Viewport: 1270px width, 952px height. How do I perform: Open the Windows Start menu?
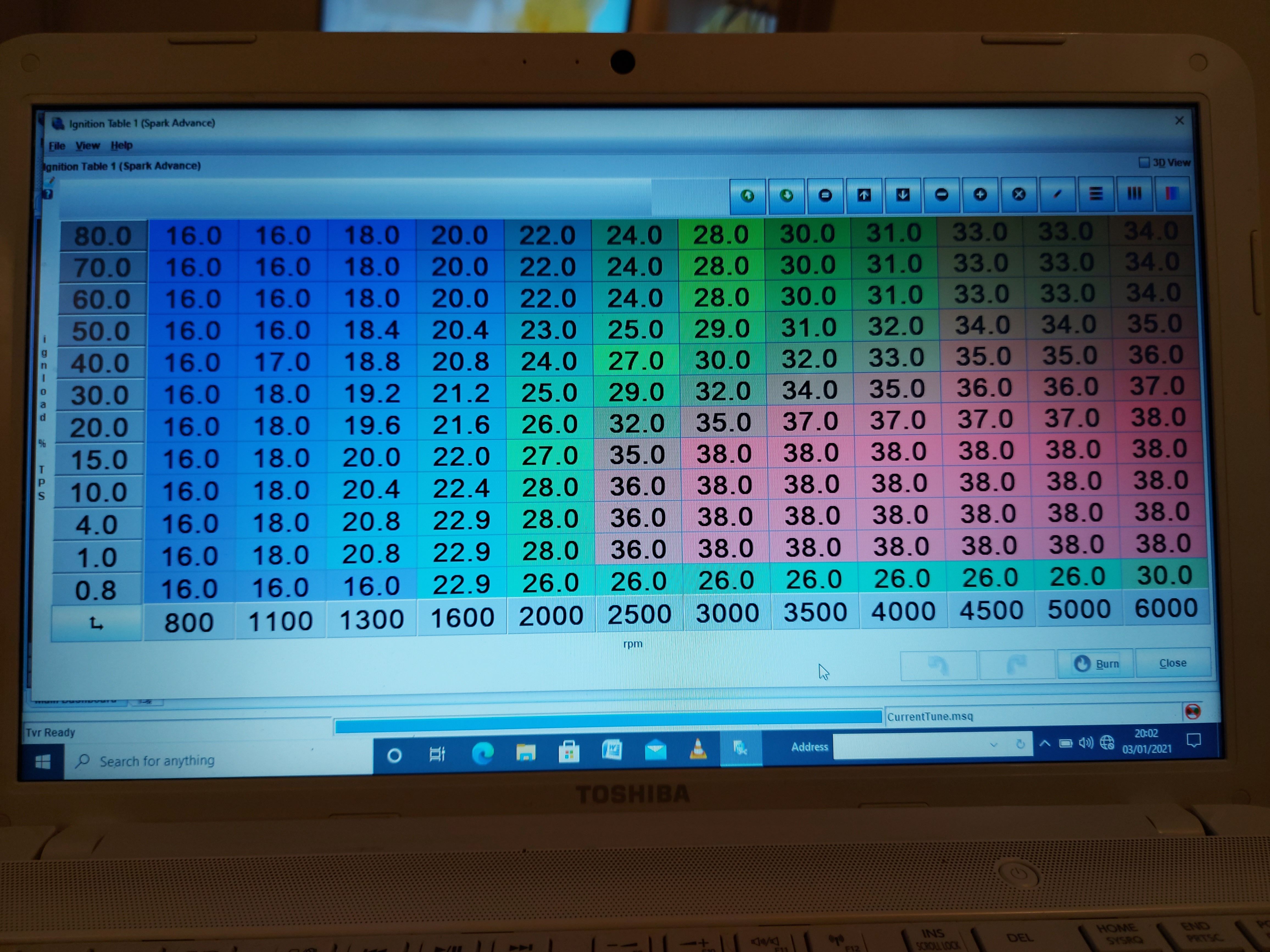(43, 762)
